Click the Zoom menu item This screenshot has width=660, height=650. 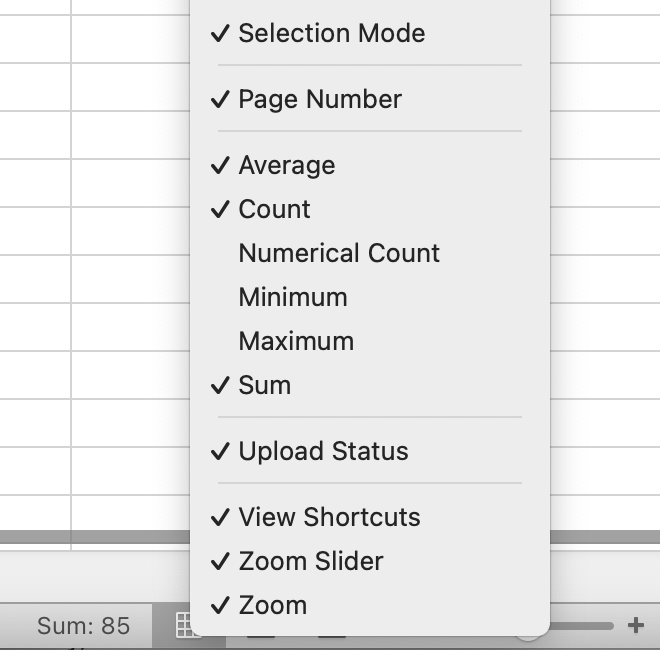[272, 605]
